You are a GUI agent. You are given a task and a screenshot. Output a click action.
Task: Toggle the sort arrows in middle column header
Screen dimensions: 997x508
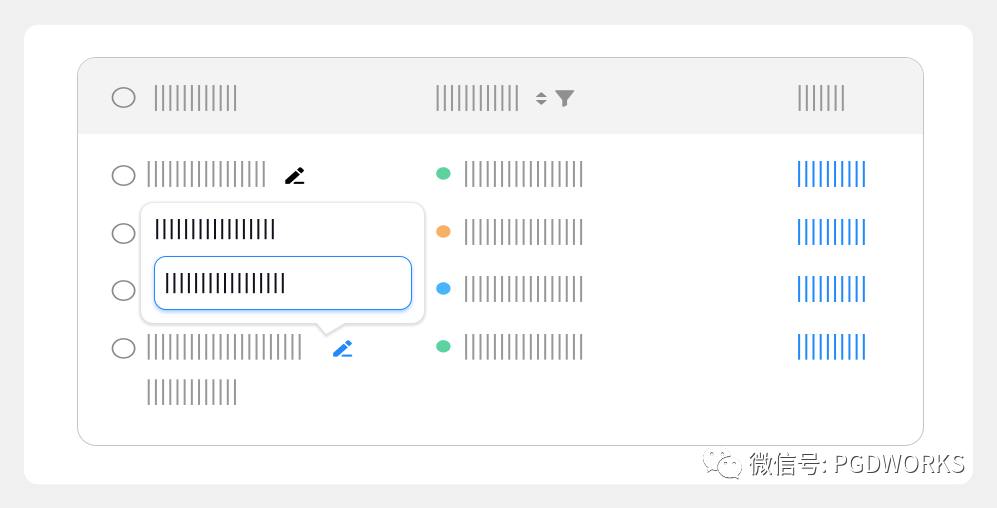coord(541,98)
